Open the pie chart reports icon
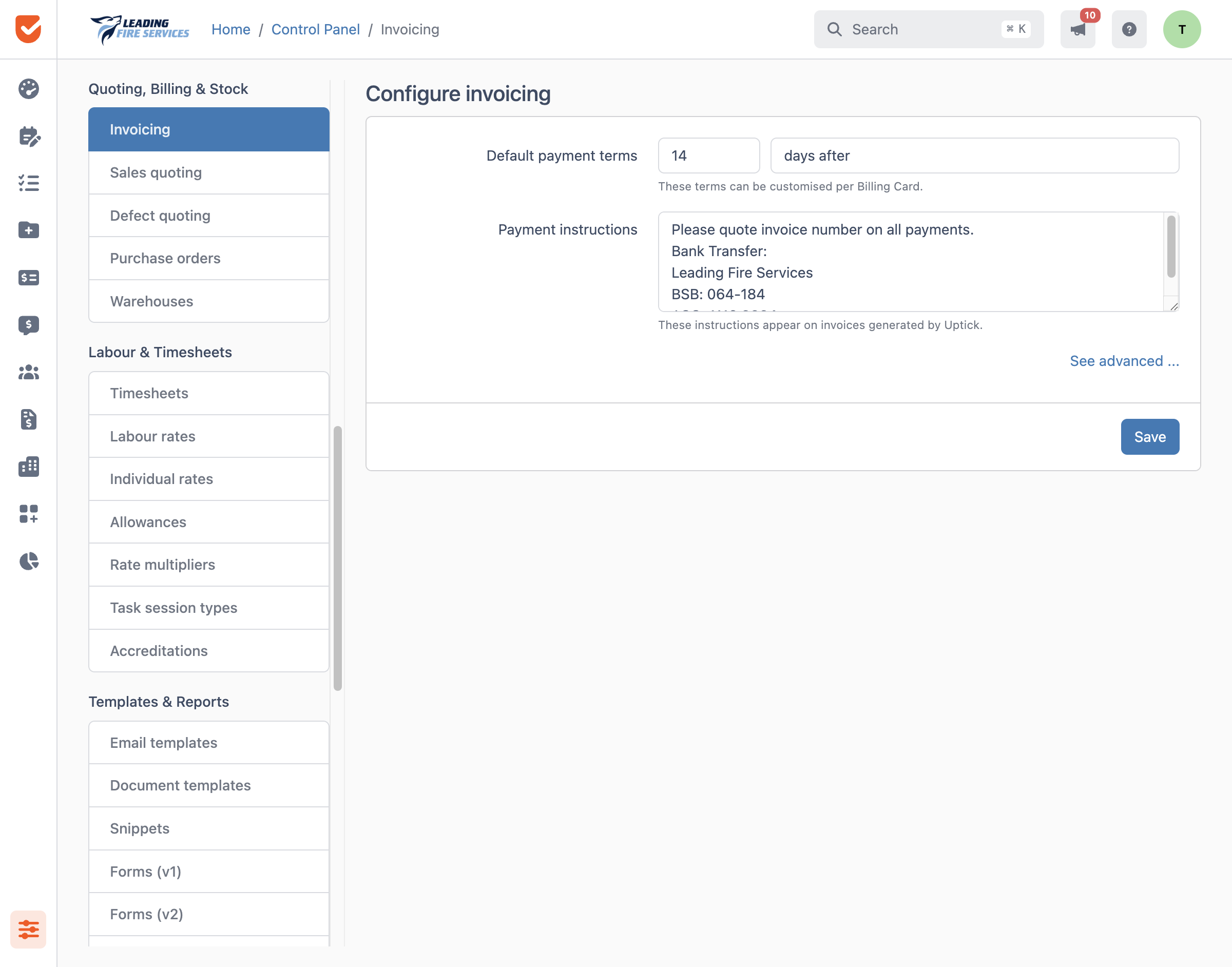This screenshot has width=1232, height=967. (28, 561)
